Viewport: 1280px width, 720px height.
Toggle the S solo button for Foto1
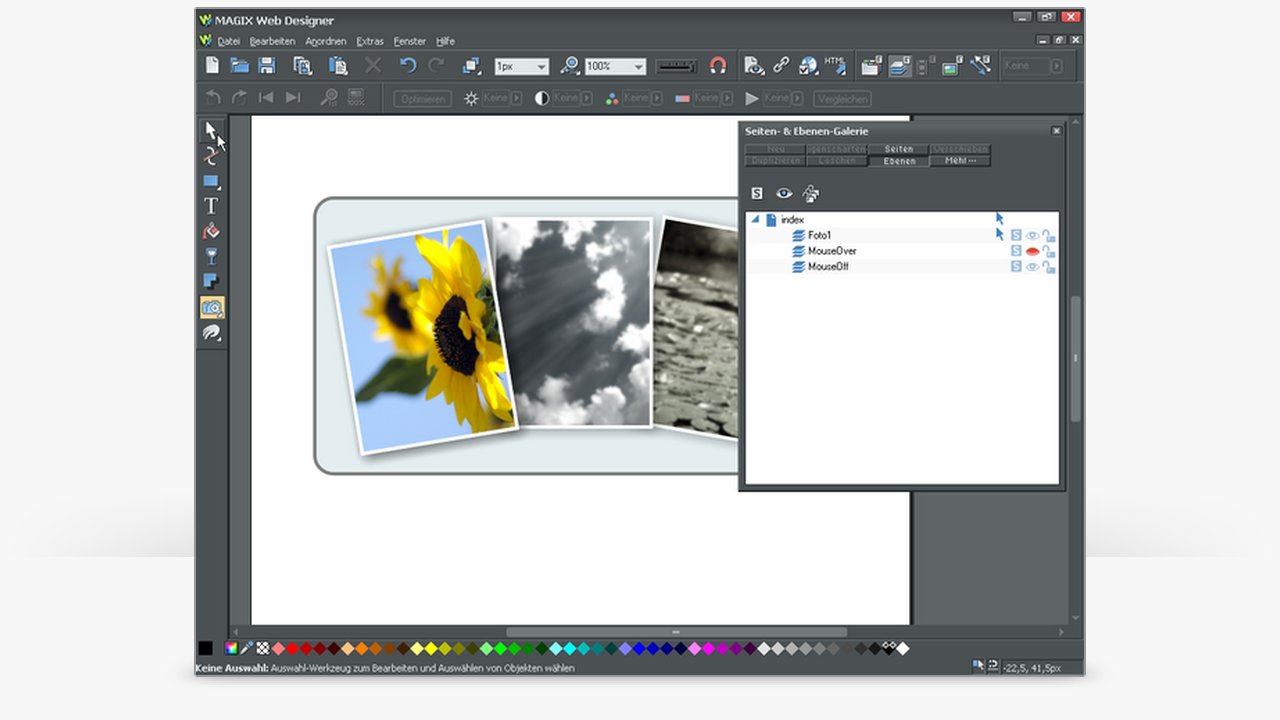tap(1016, 236)
